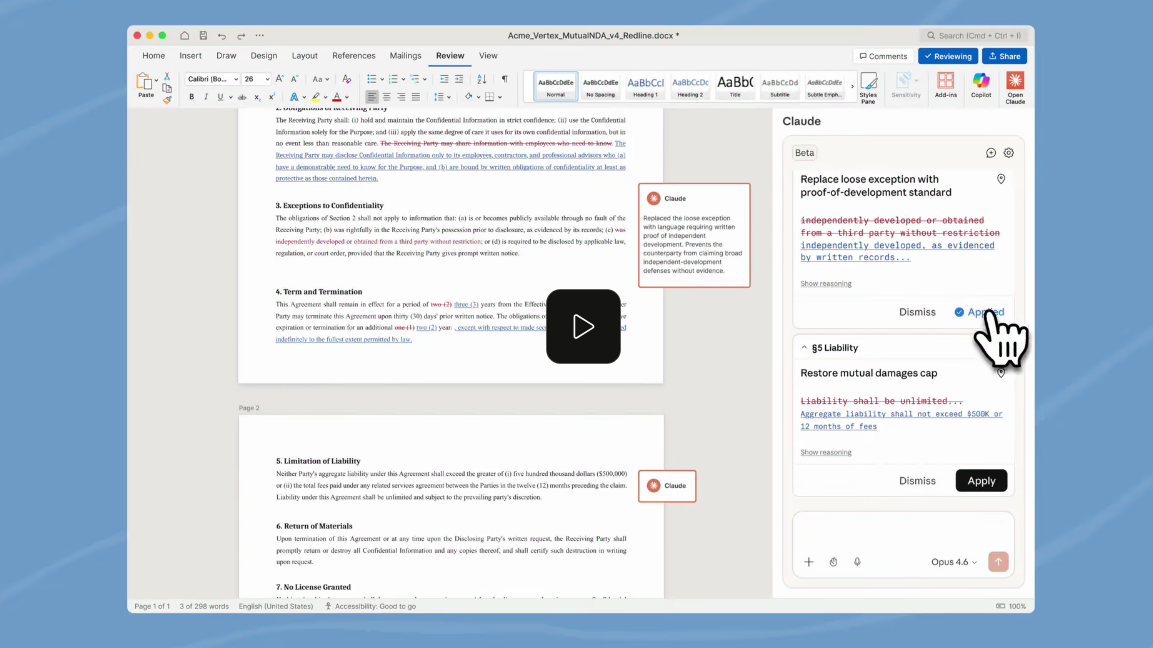Click the Share button
Screen dimensions: 1153x648
1004,56
